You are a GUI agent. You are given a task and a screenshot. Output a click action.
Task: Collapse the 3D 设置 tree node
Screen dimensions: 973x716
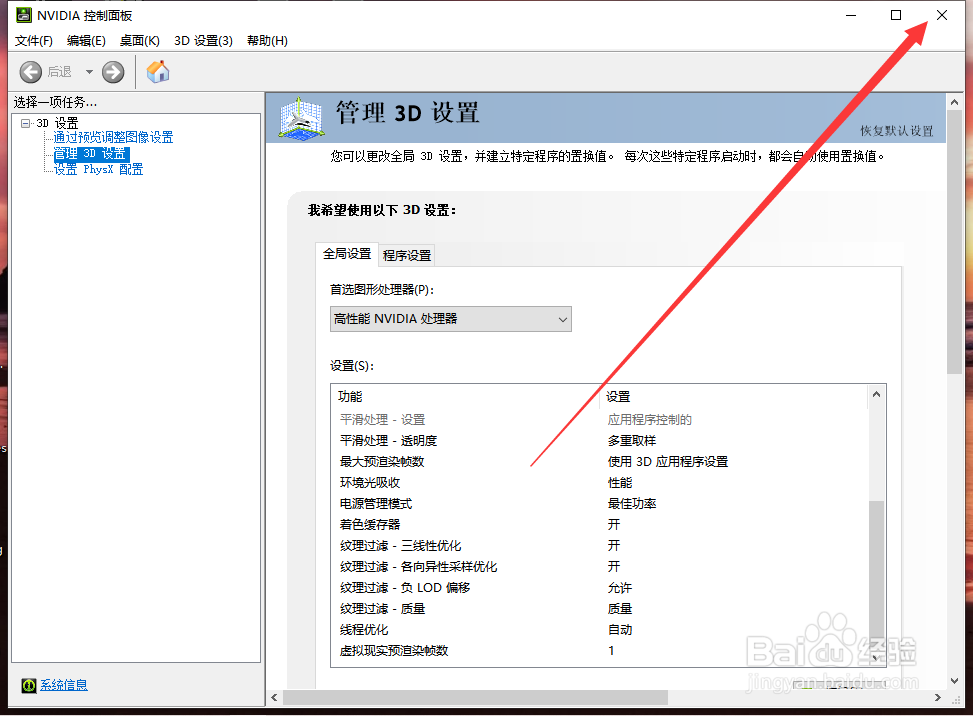25,123
